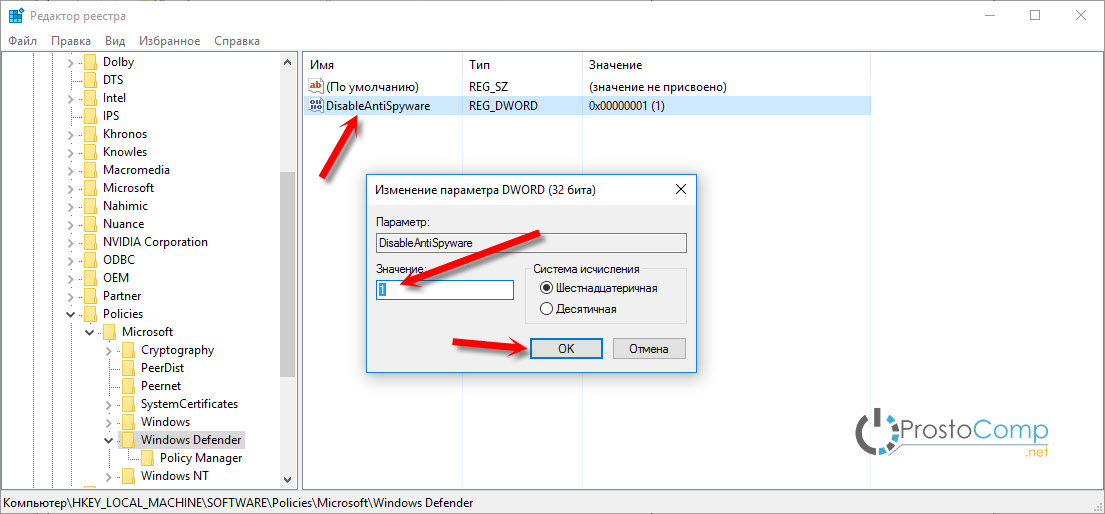Click the Dolby folder icon
The height and width of the screenshot is (514, 1105).
pos(90,62)
